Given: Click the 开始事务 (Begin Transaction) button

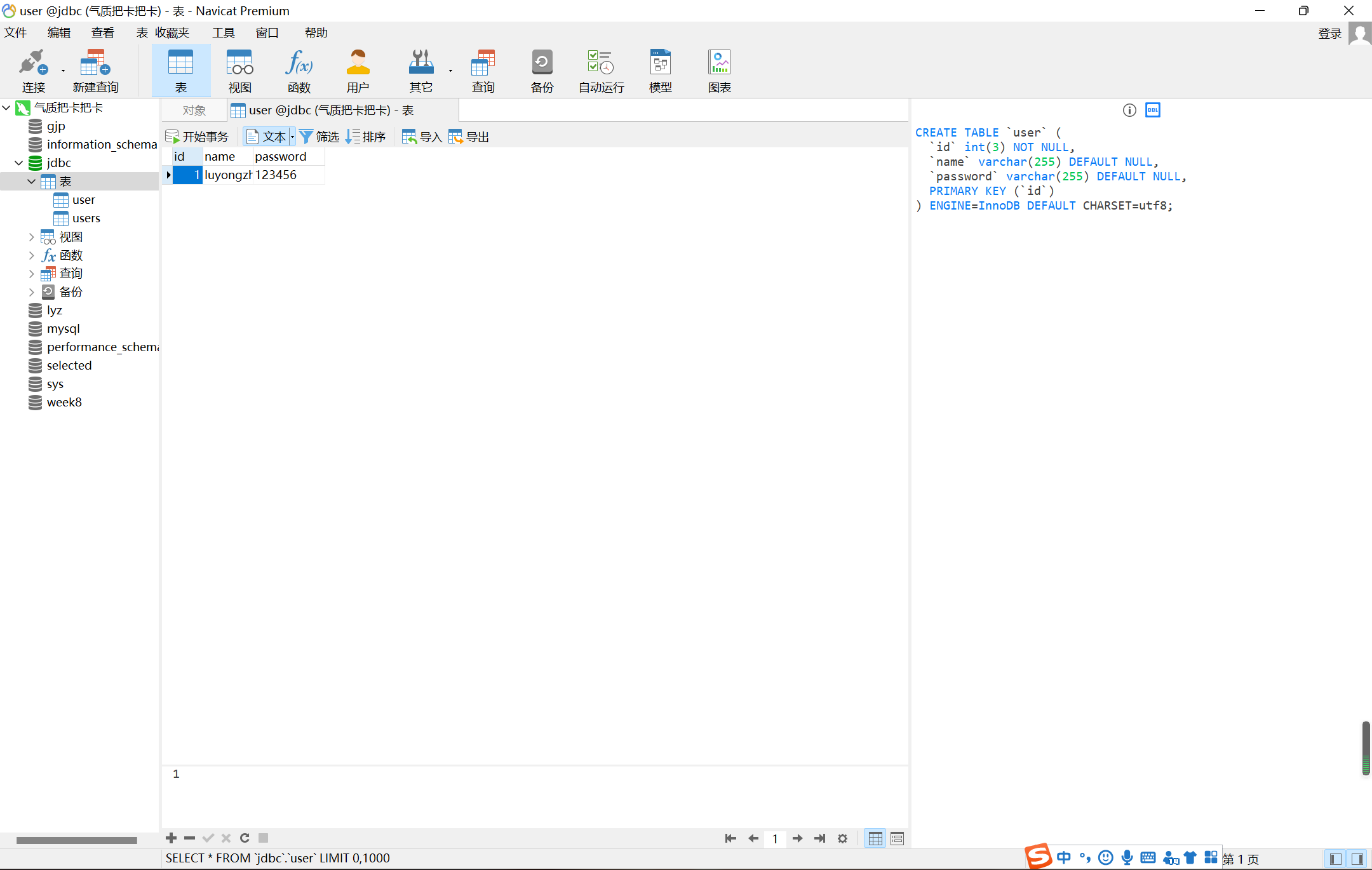Looking at the screenshot, I should pyautogui.click(x=198, y=135).
